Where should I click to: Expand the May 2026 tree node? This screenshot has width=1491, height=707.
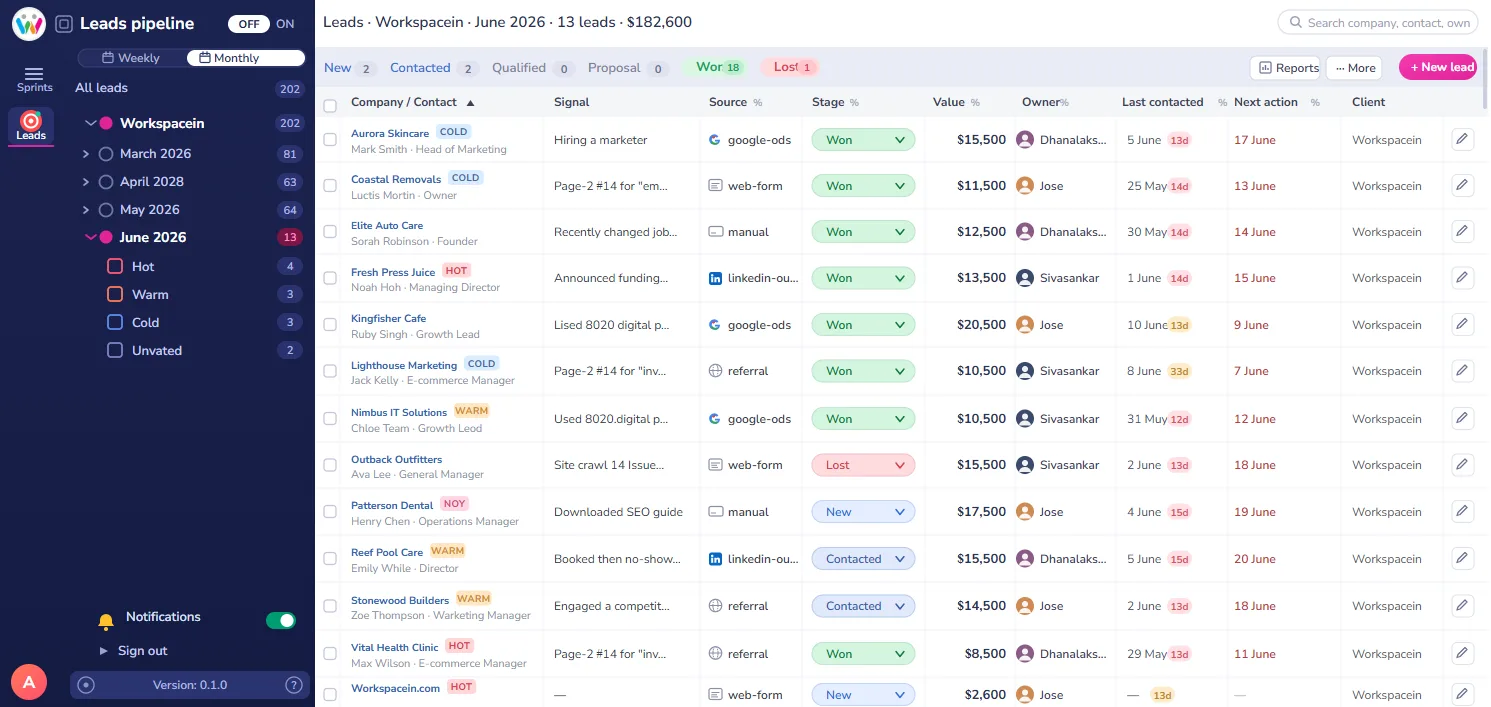pos(86,210)
